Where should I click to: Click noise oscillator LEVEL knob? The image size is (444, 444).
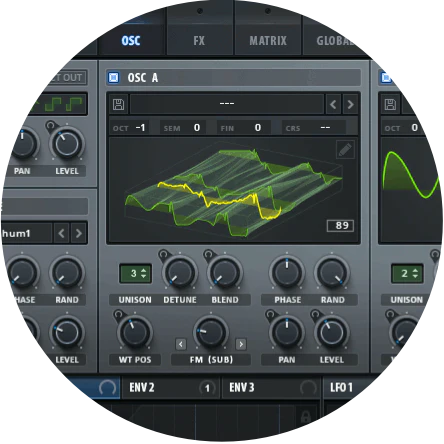pyautogui.click(x=67, y=332)
